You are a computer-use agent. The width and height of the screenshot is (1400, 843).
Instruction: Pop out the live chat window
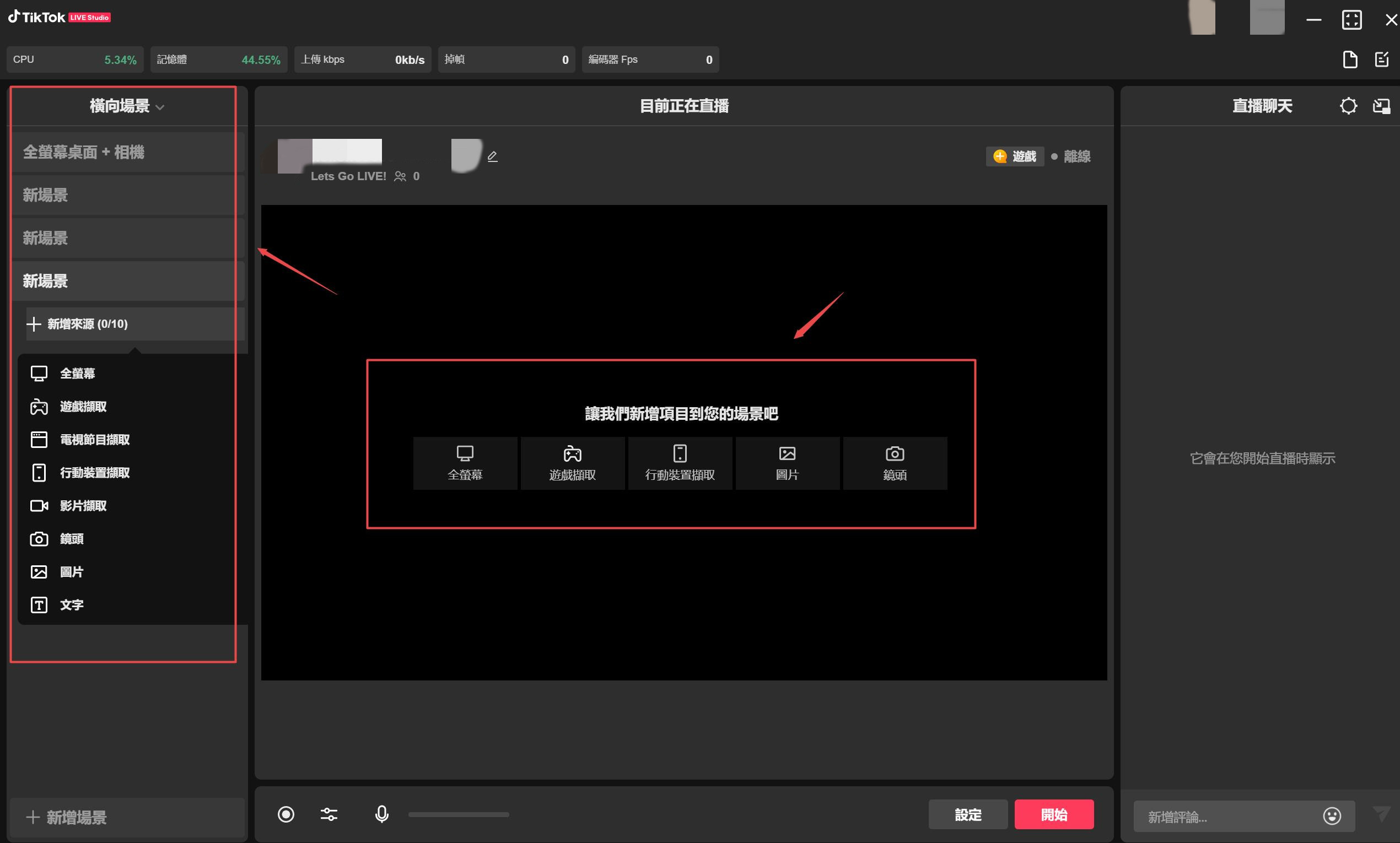(1381, 106)
